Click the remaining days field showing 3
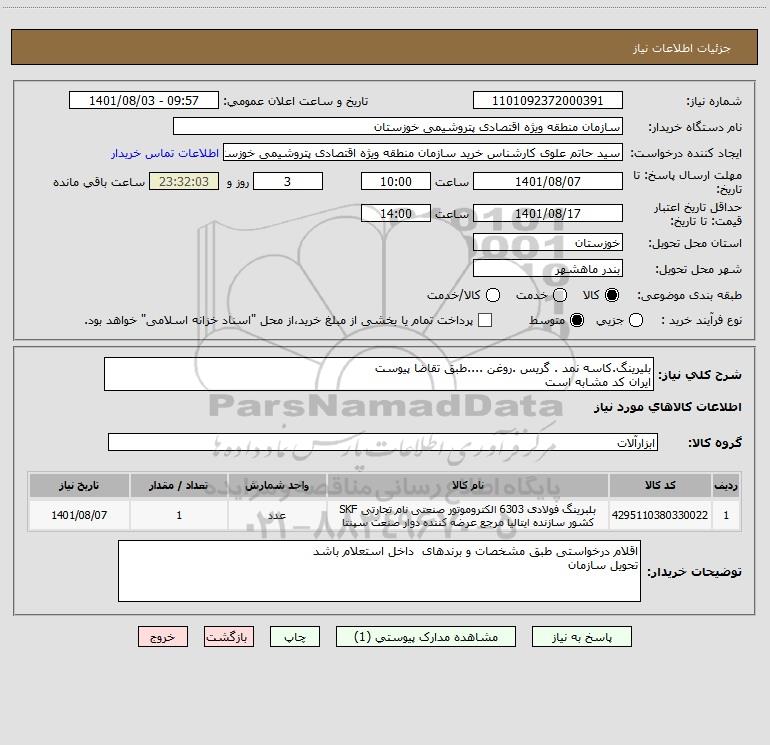The image size is (770, 745). (288, 181)
